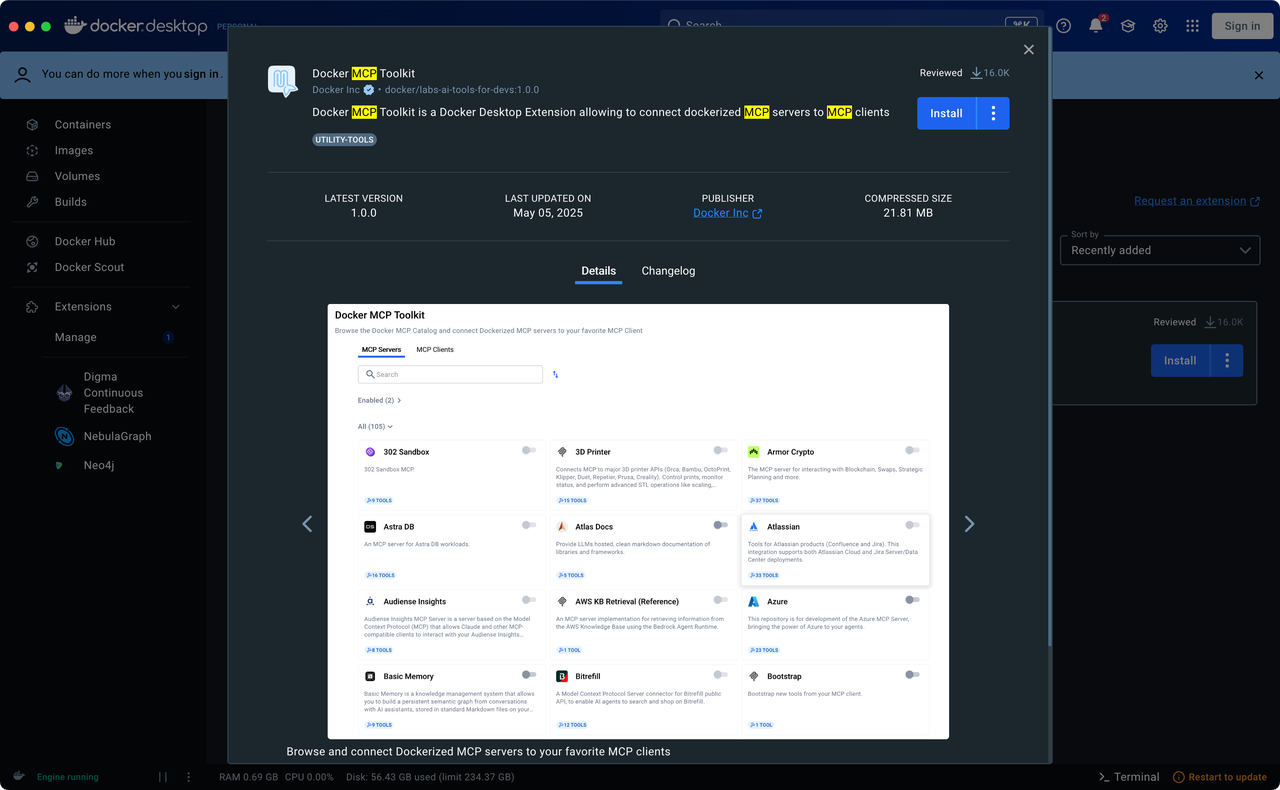The height and width of the screenshot is (790, 1280).
Task: Click Restart to update
Action: point(1220,777)
